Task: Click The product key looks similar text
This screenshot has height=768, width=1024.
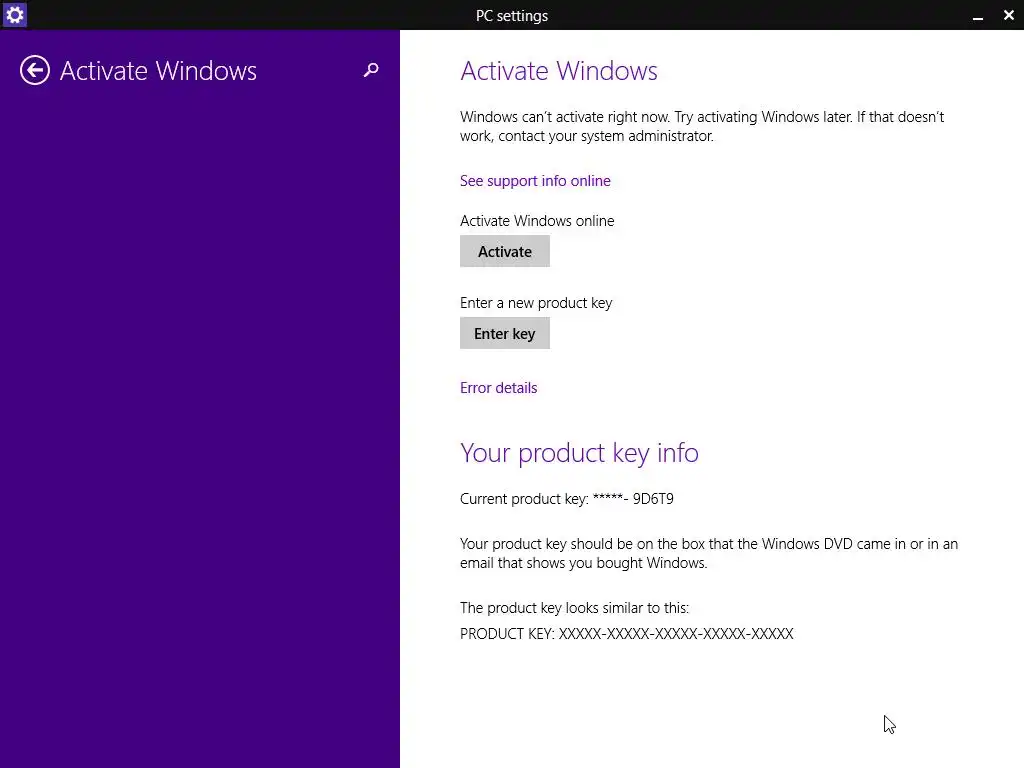Action: pyautogui.click(x=574, y=608)
